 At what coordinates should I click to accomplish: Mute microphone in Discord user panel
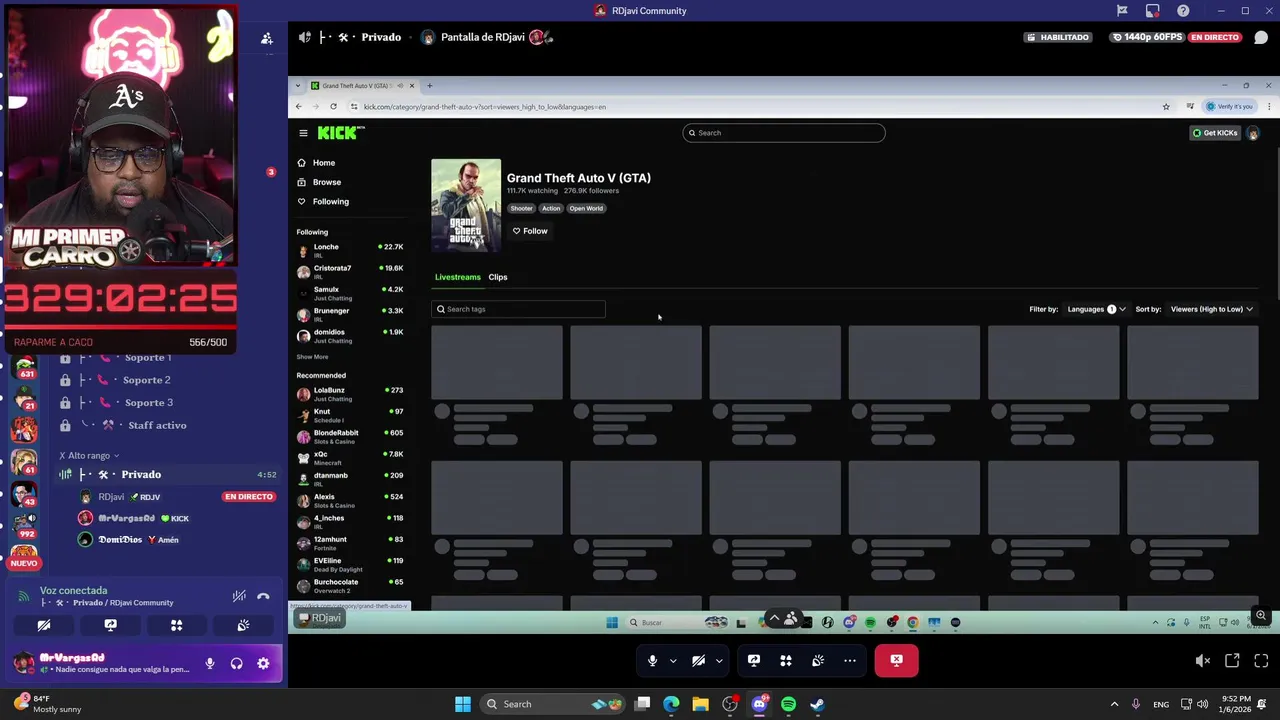(210, 663)
